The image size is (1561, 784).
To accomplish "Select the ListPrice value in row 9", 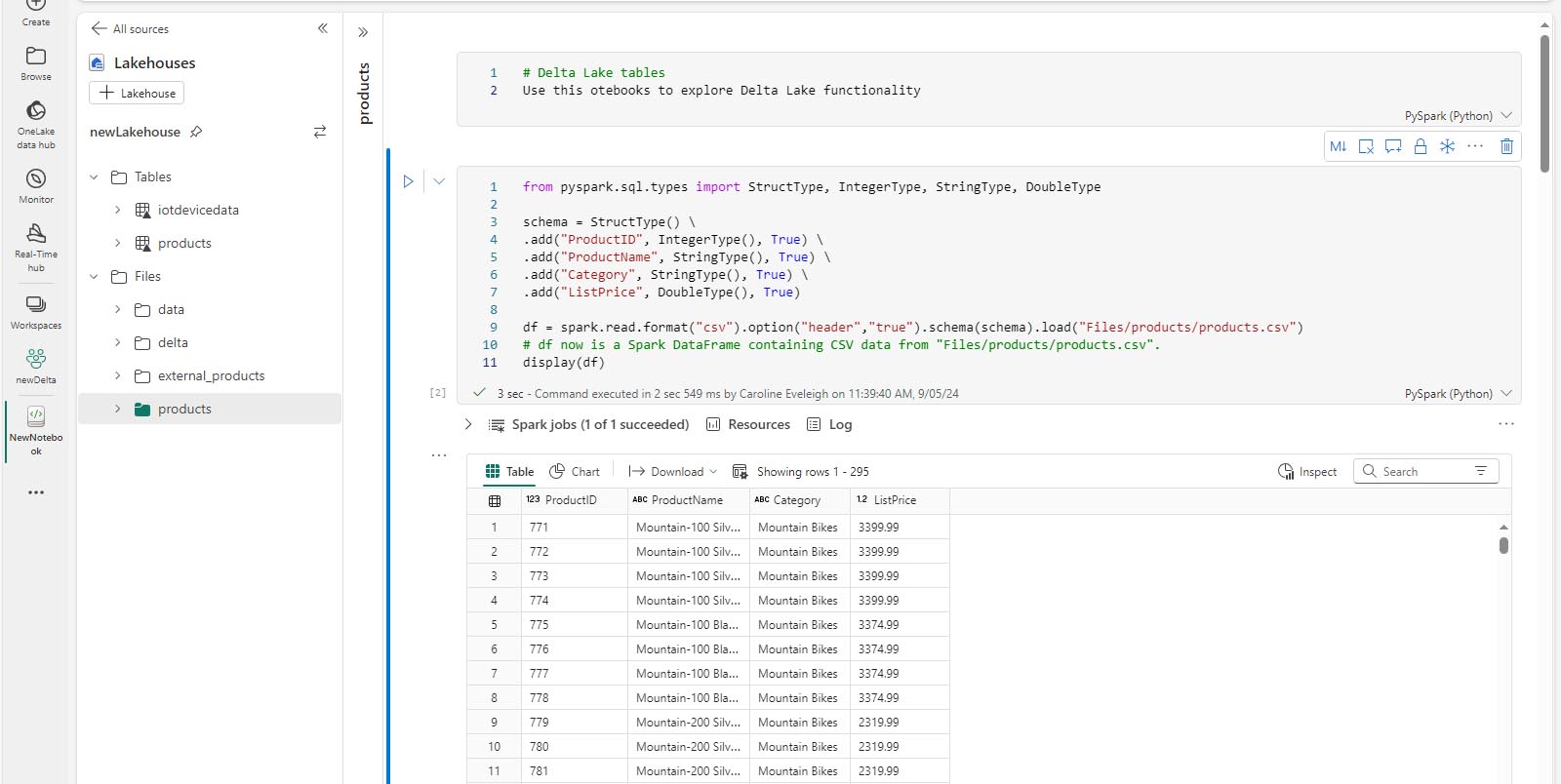I will [900, 722].
